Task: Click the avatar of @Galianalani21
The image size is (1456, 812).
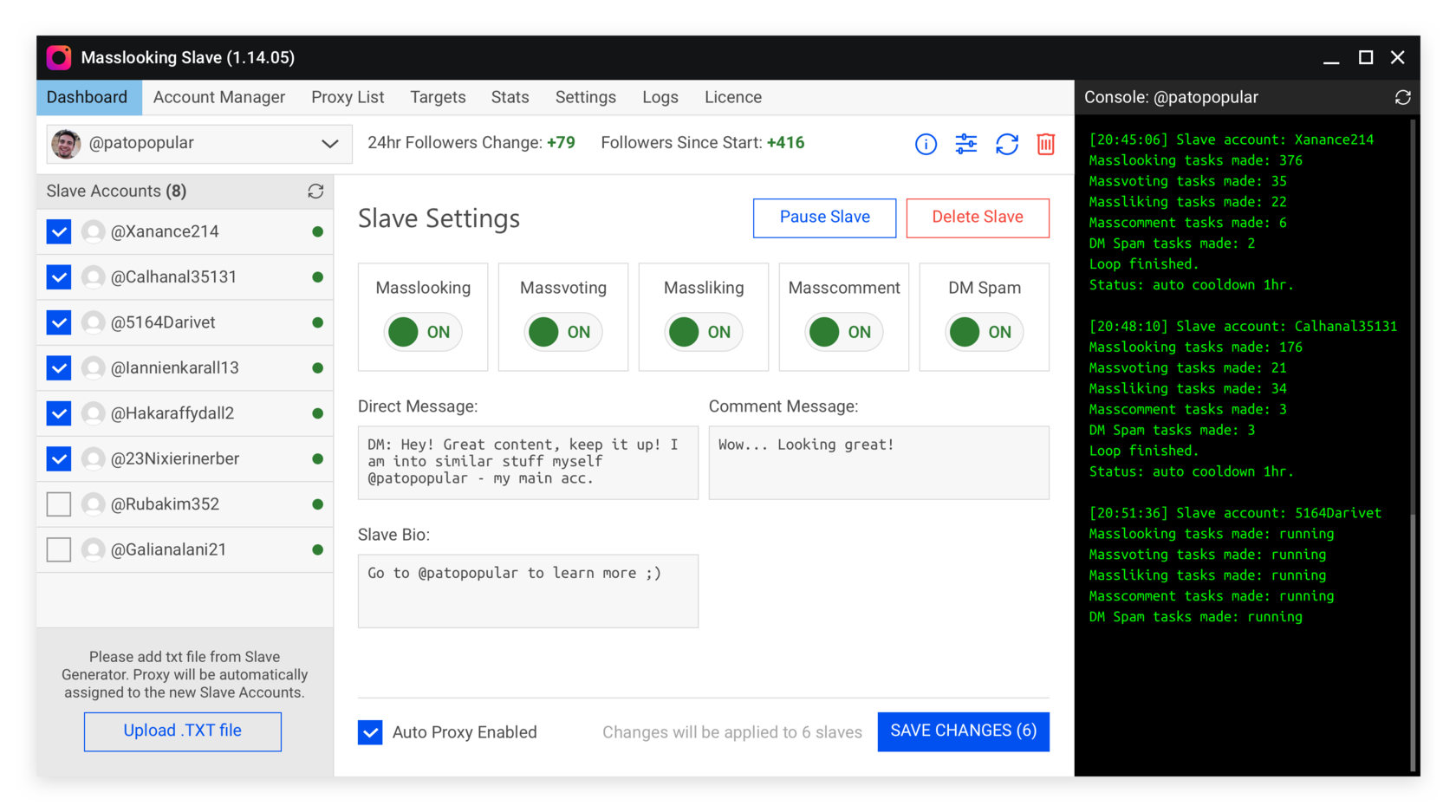Action: (93, 550)
